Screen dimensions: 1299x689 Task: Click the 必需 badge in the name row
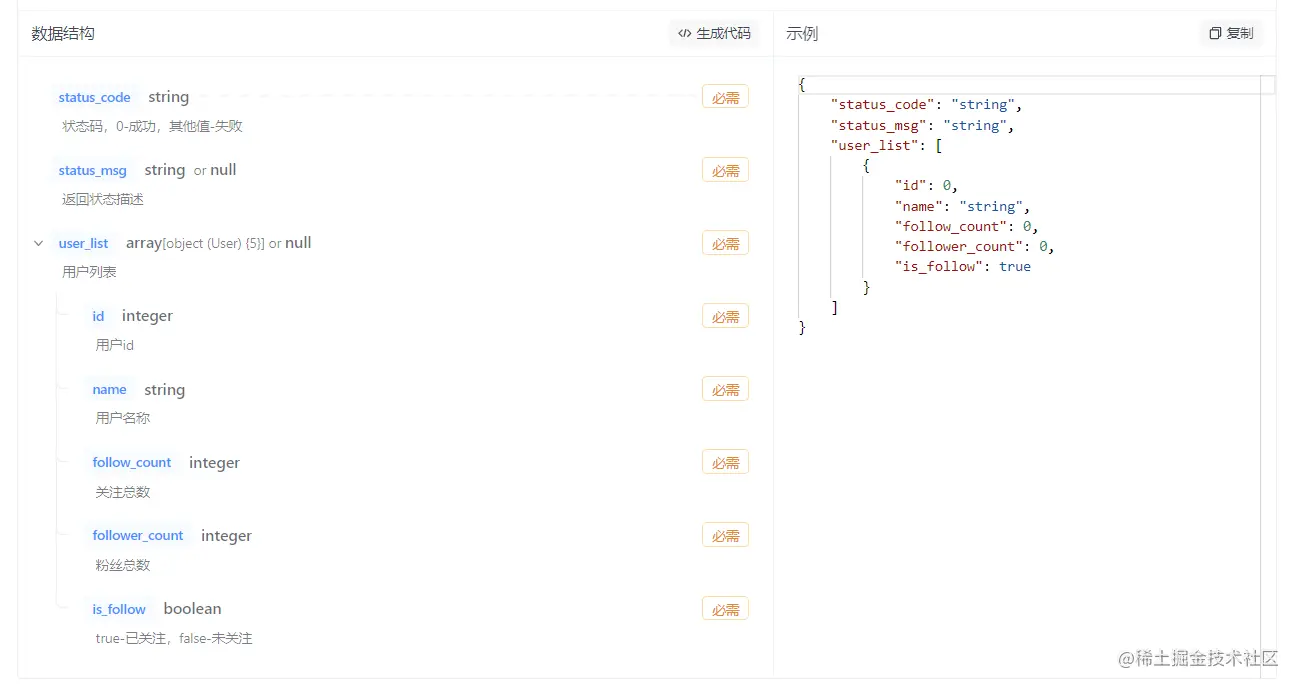click(x=725, y=390)
